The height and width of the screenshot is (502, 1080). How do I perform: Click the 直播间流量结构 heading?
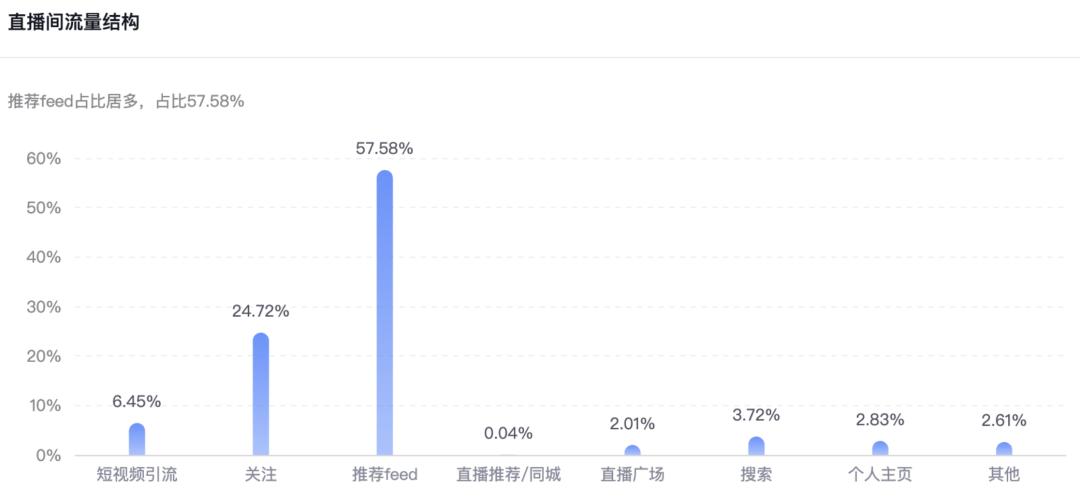73,23
